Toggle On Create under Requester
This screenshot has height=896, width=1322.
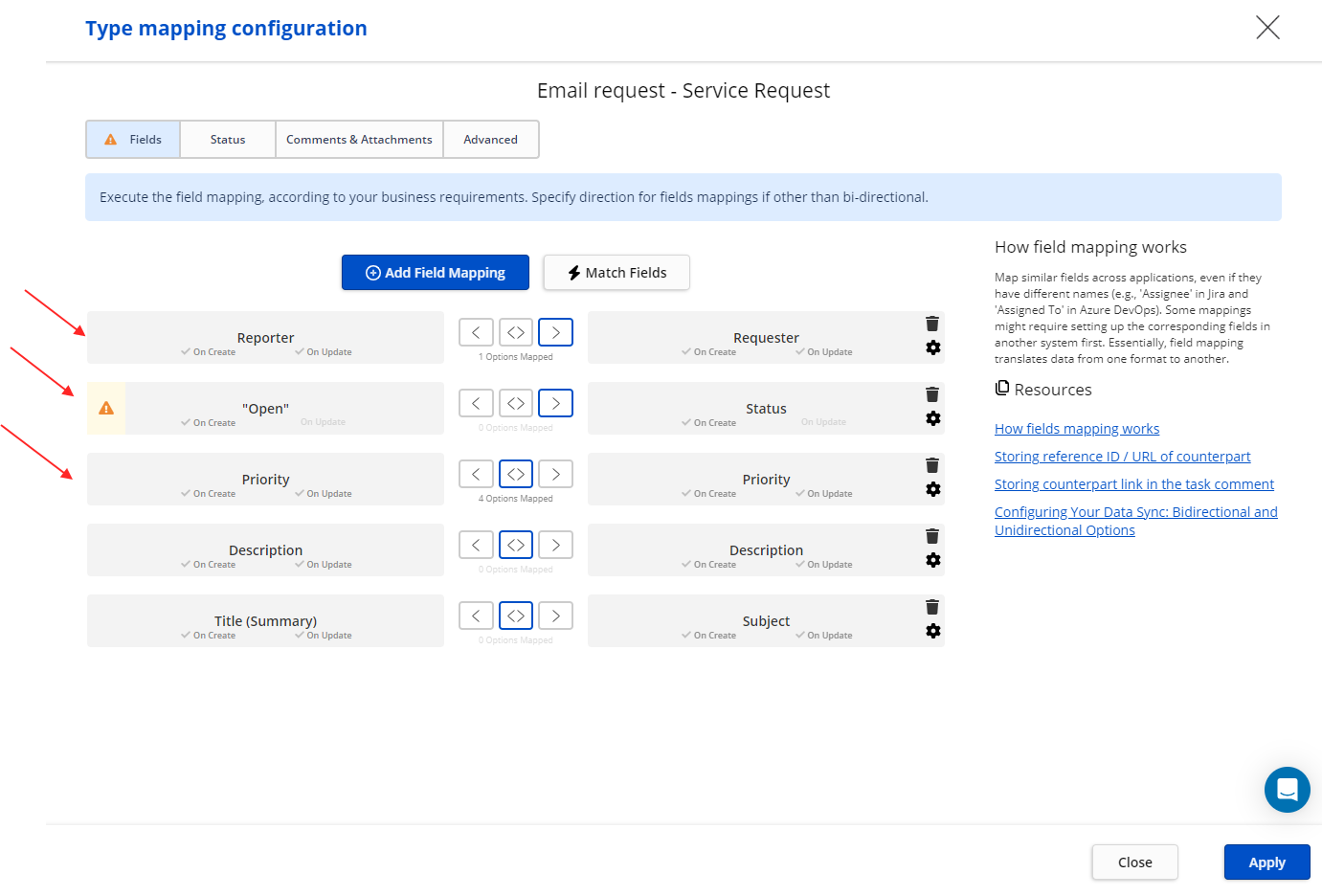[709, 352]
